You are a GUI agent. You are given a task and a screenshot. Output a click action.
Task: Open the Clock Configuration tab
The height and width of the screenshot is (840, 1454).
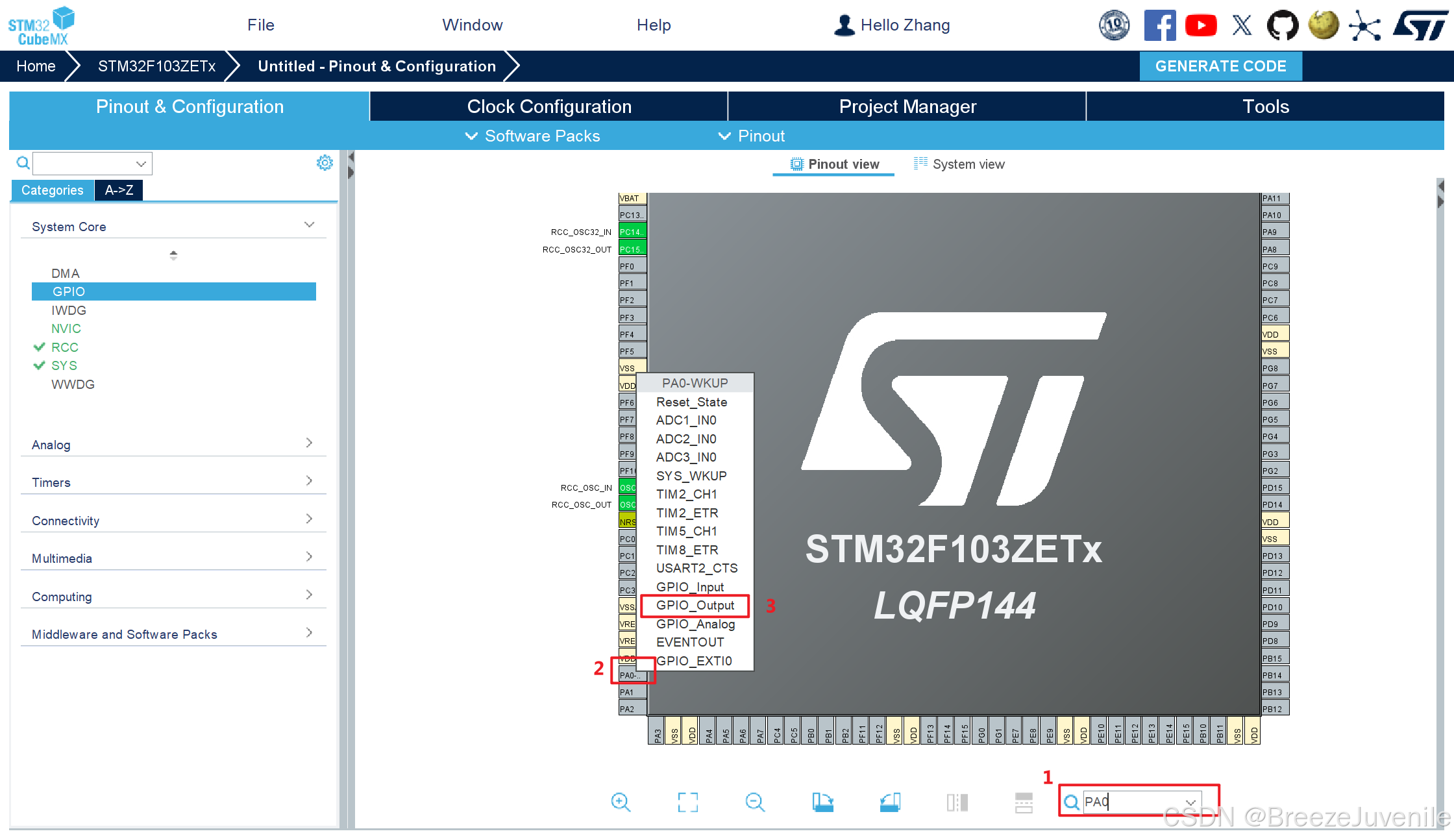[x=548, y=106]
